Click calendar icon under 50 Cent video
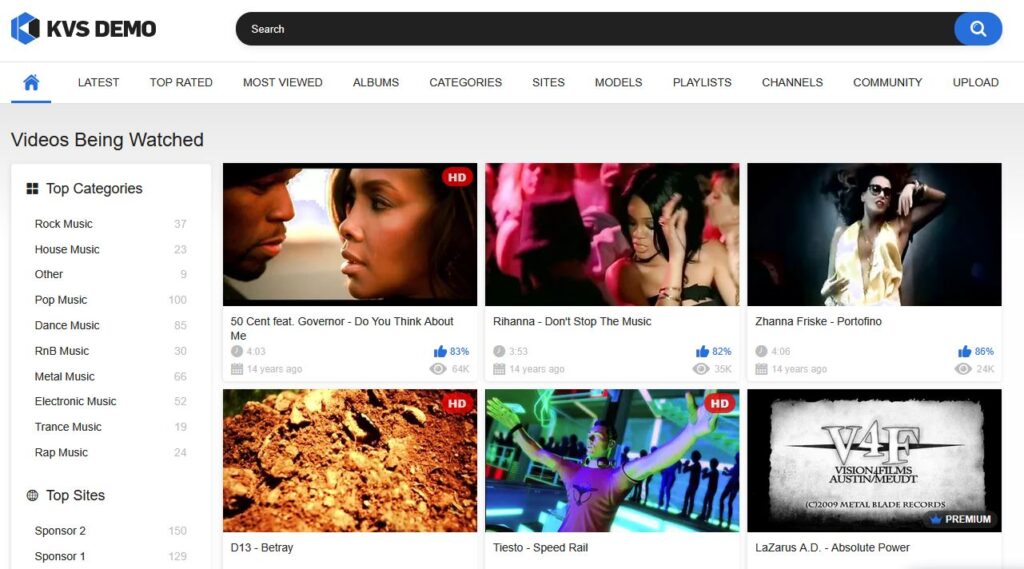The image size is (1024, 569). coord(236,369)
